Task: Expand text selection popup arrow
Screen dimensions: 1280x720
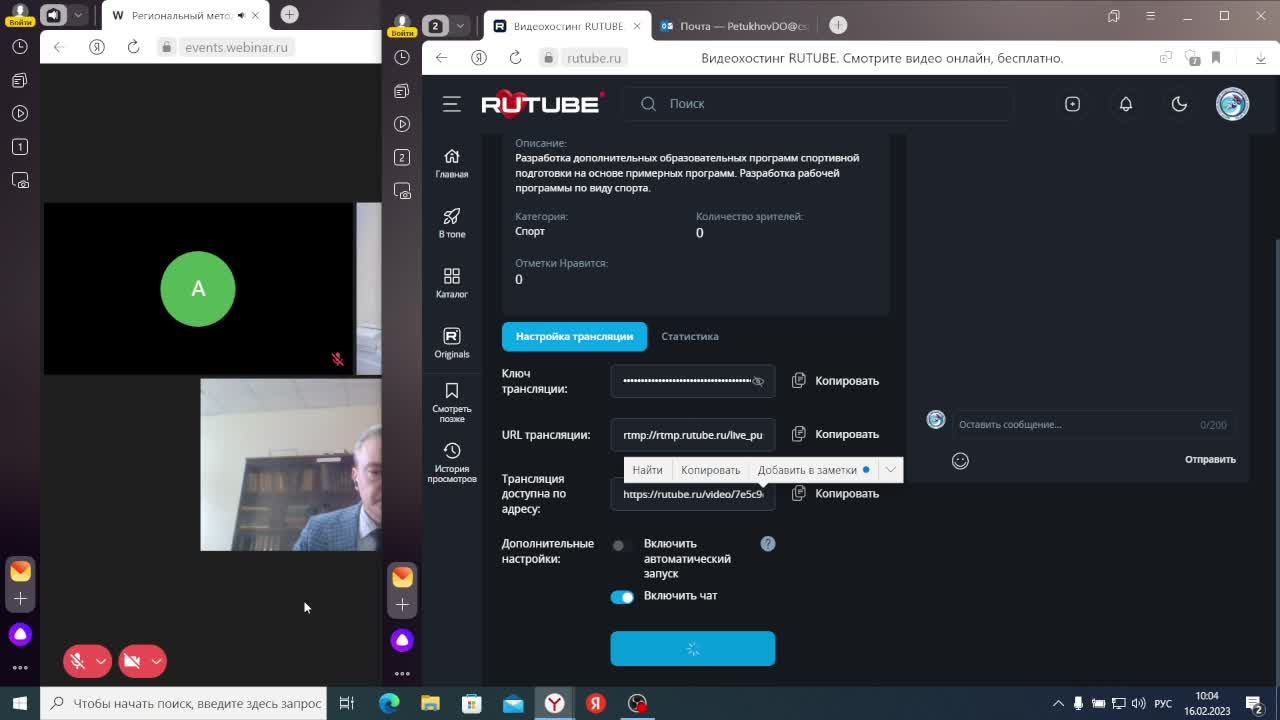Action: (890, 470)
